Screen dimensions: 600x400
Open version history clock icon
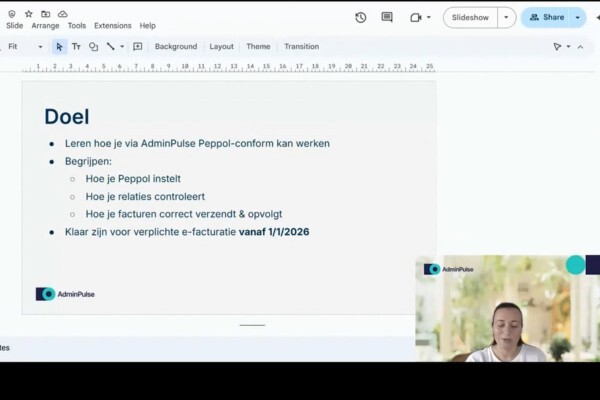pos(360,18)
